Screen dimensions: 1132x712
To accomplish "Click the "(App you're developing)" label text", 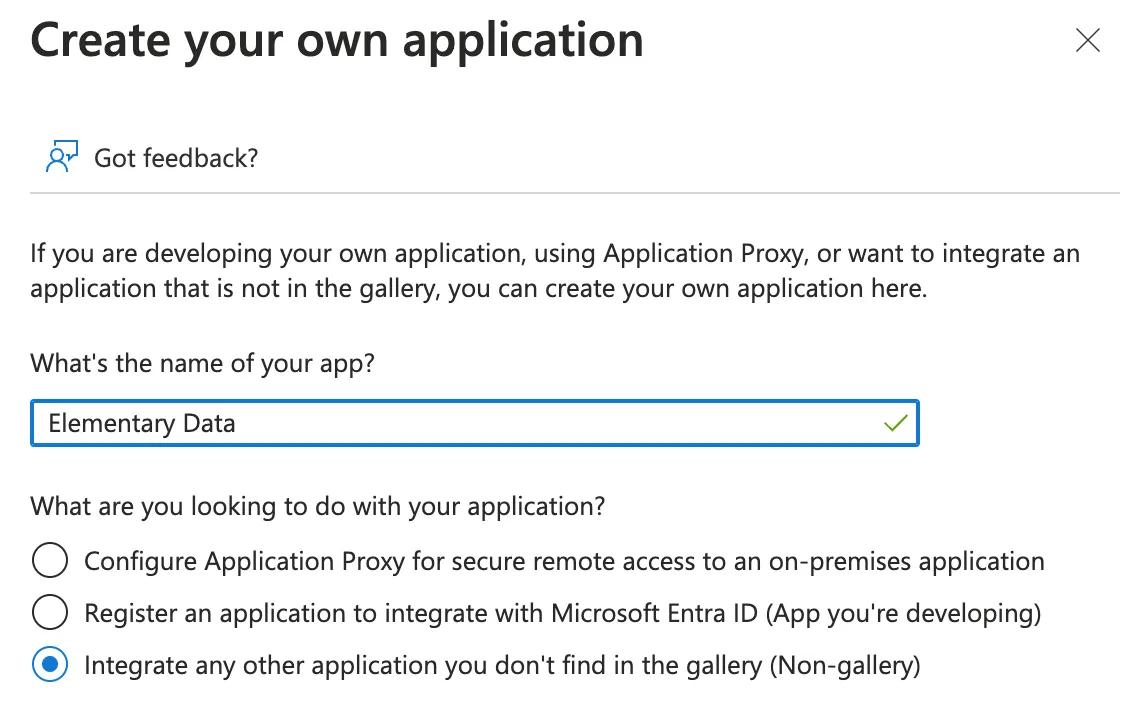I will coord(903,613).
